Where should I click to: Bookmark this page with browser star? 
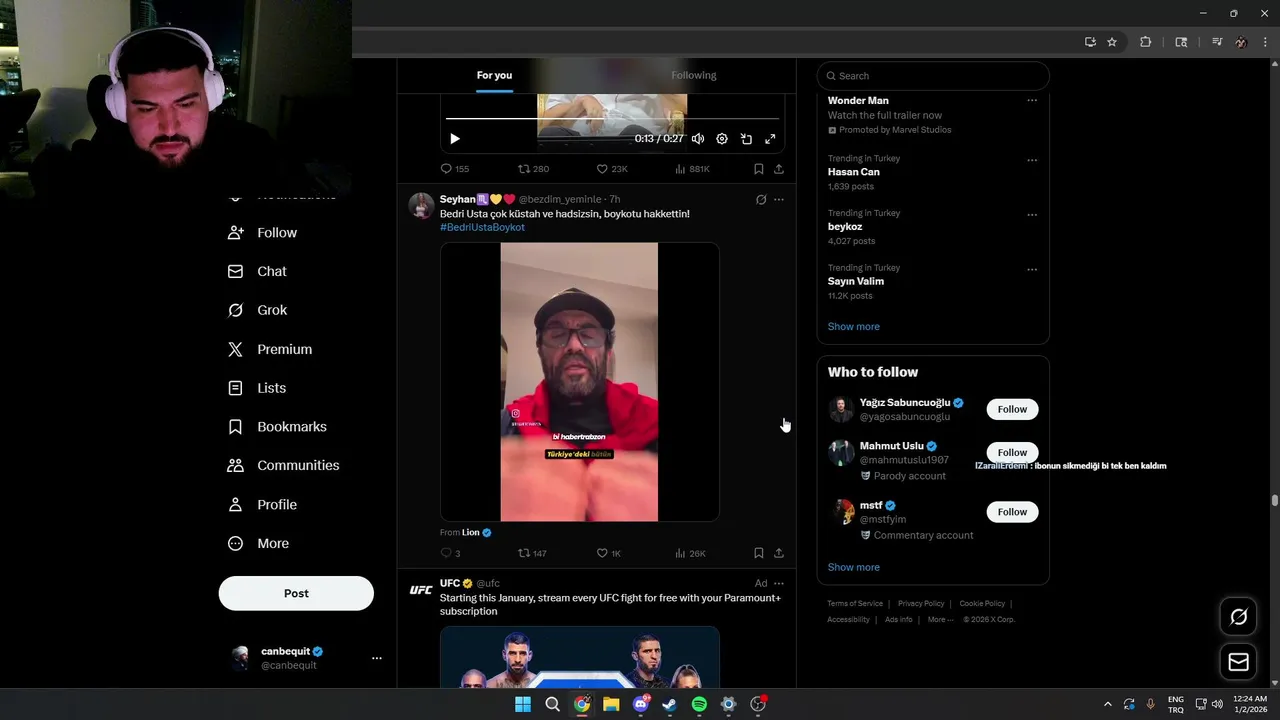[1112, 42]
